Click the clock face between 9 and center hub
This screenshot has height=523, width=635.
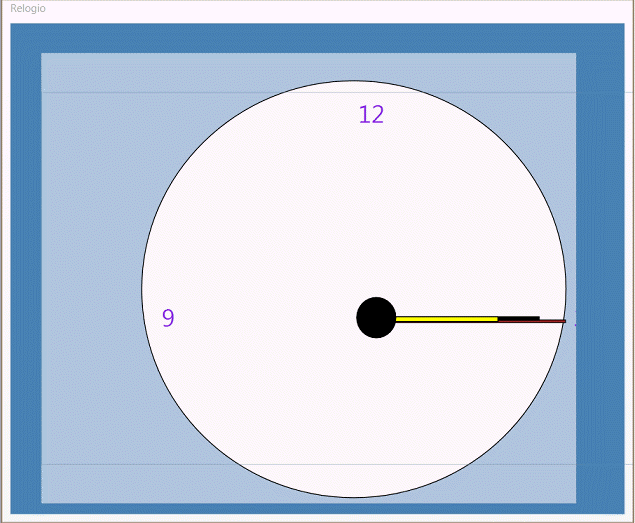tap(265, 318)
